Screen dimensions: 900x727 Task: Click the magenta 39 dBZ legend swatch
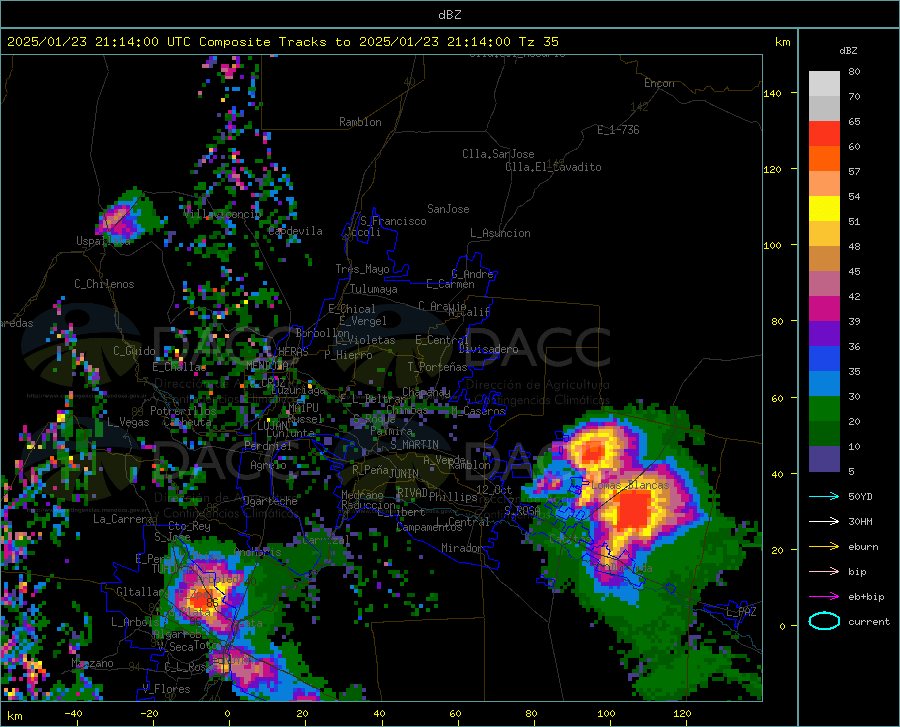pyautogui.click(x=824, y=309)
